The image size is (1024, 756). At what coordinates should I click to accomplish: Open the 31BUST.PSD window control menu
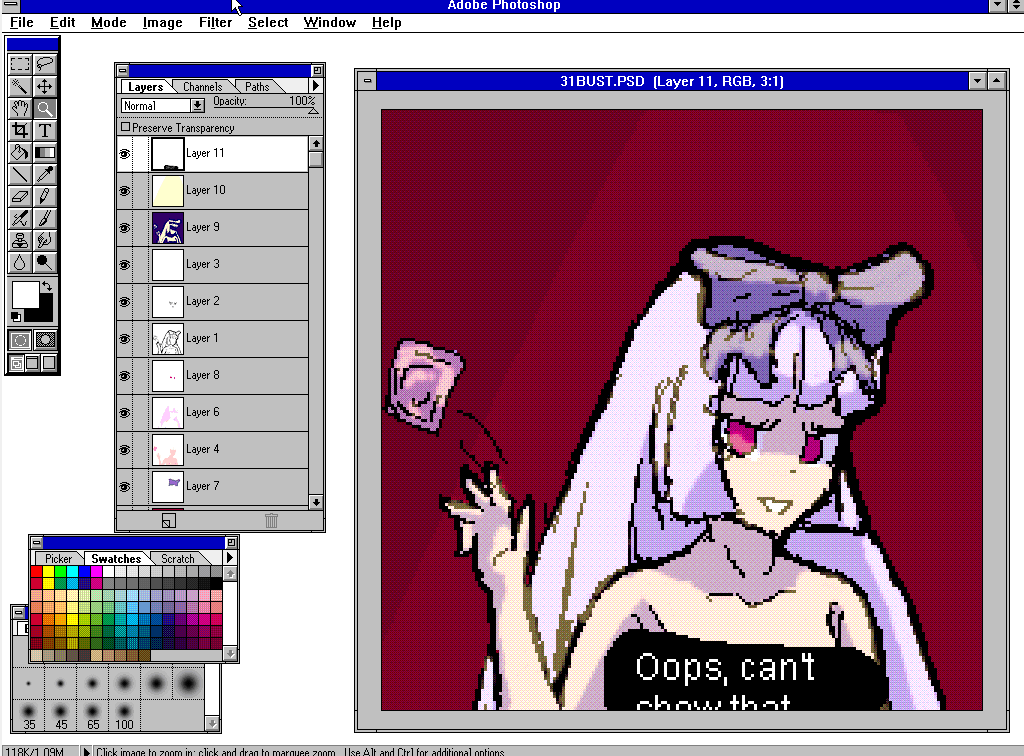click(x=368, y=81)
